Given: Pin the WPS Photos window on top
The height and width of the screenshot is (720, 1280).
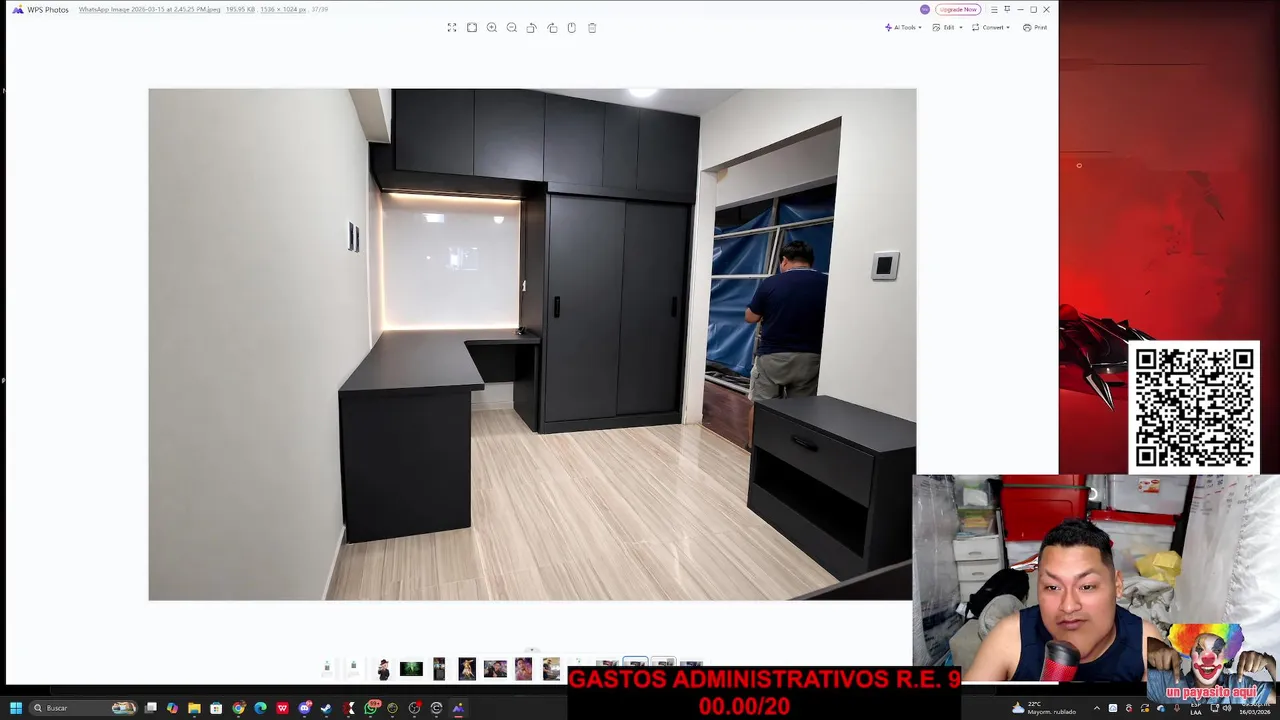Looking at the screenshot, I should (1007, 9).
